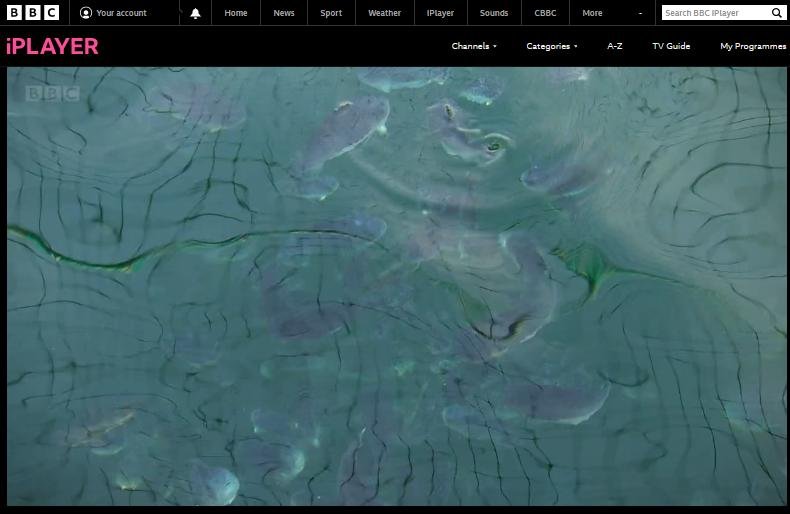Click the account avatar icon
790x514 pixels.
point(86,13)
